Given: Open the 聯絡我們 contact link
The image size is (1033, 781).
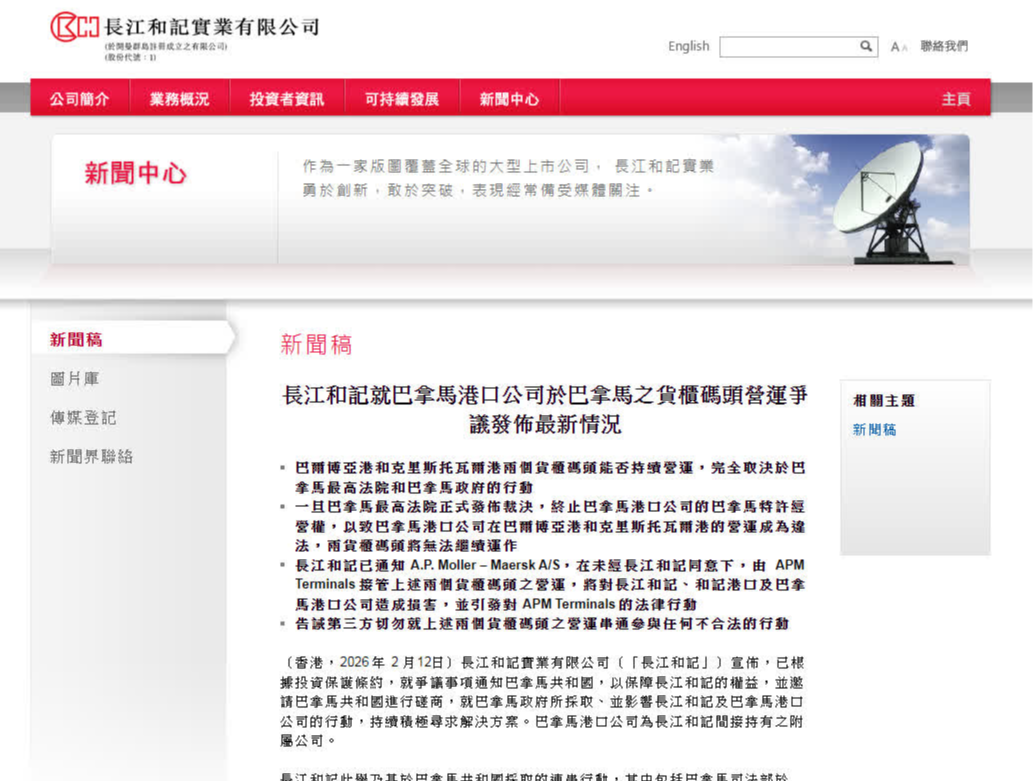Looking at the screenshot, I should [944, 46].
